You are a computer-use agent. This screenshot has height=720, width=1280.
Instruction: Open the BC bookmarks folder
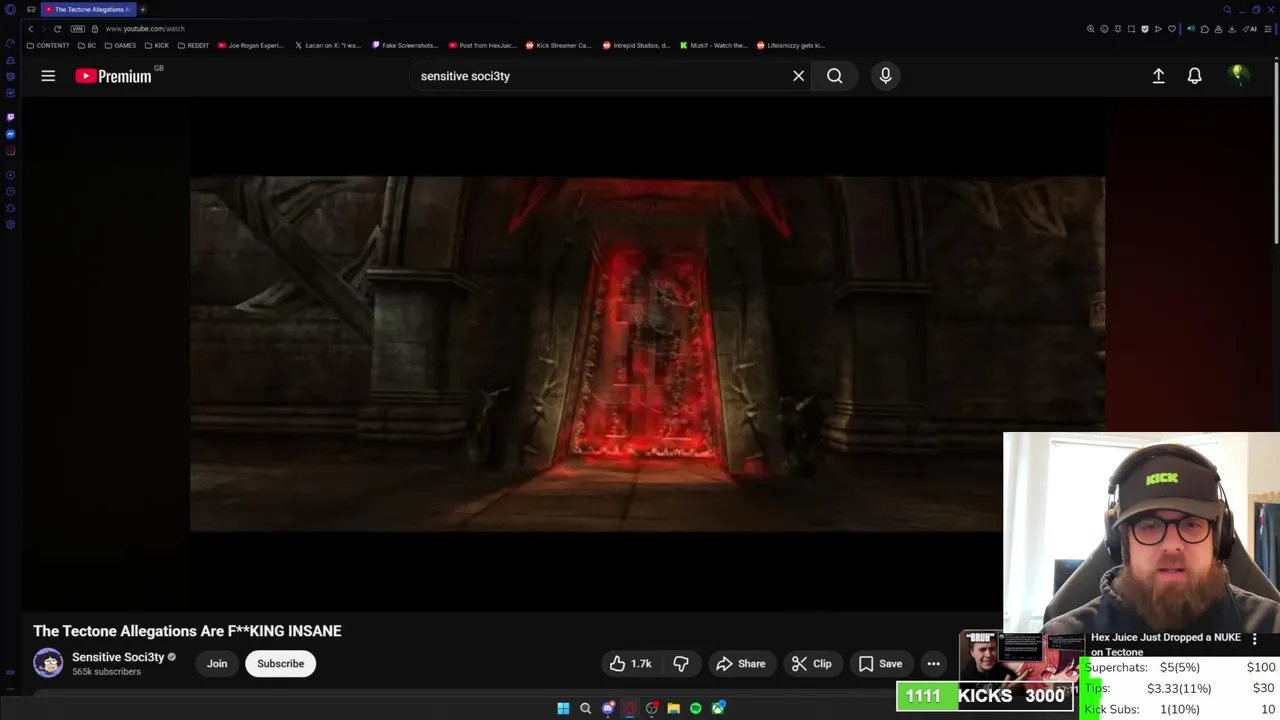(x=87, y=45)
